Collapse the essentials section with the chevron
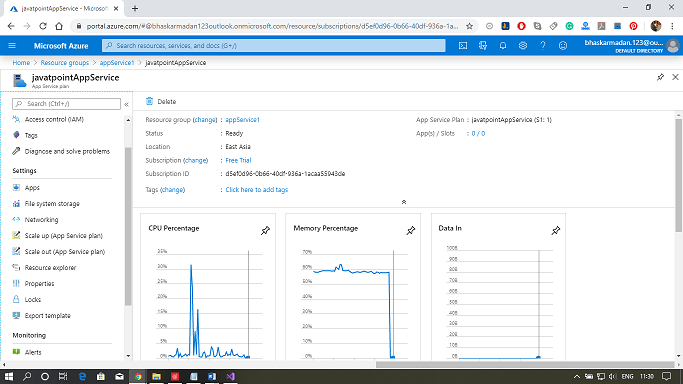Screen dimensions: 683x384 point(404,202)
